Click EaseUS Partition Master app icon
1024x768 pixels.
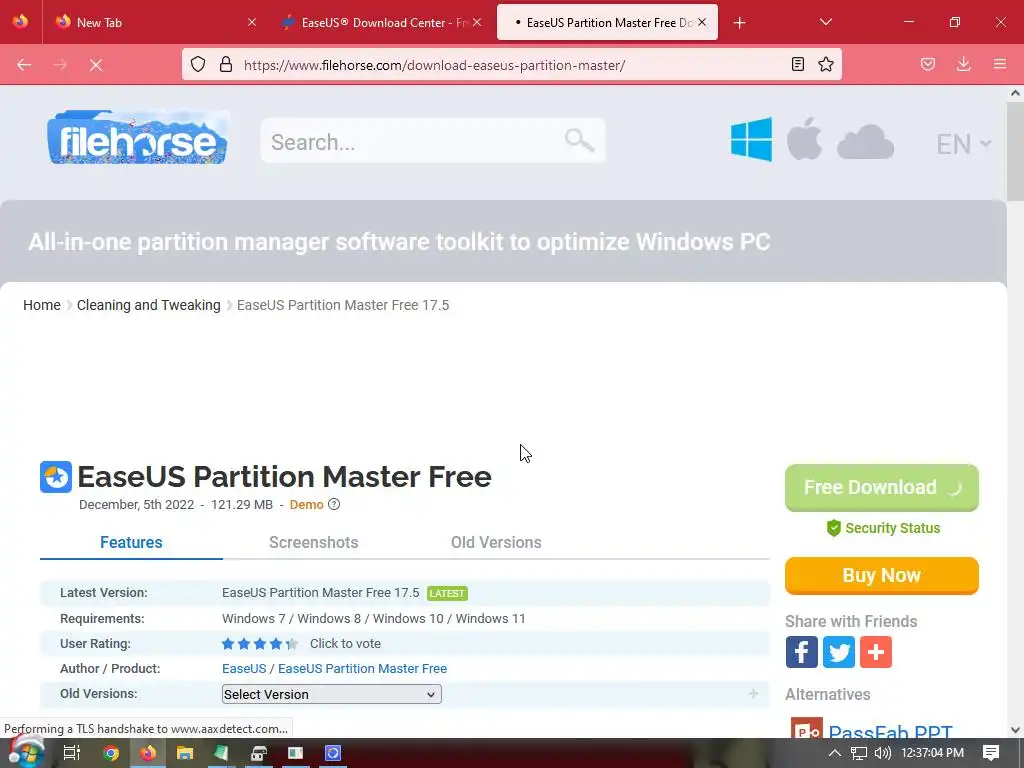56,477
